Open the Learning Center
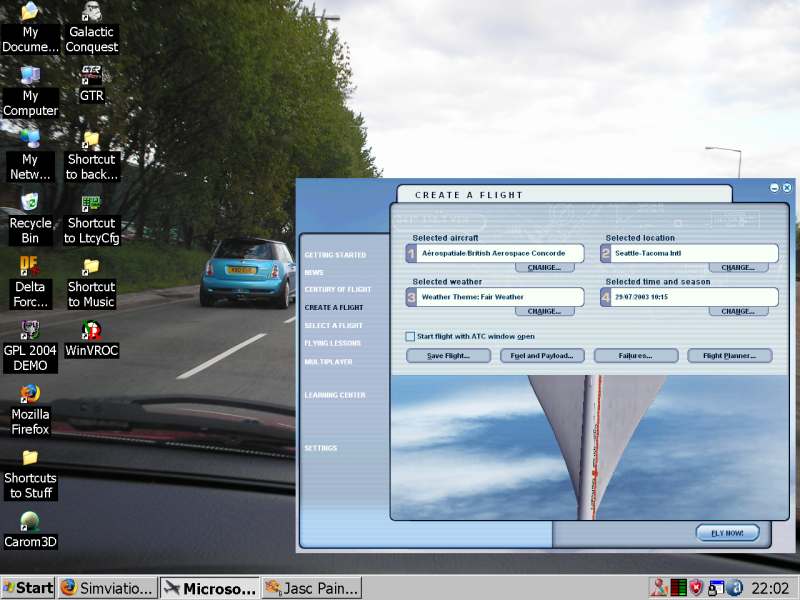 tap(335, 395)
